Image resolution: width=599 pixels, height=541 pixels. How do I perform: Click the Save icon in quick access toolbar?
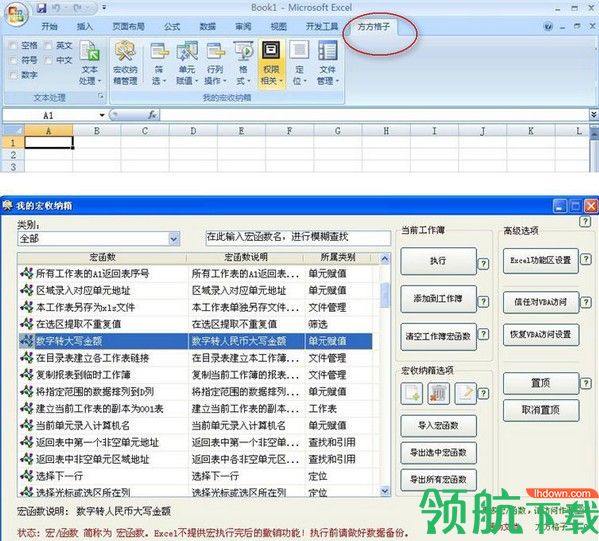tap(41, 8)
